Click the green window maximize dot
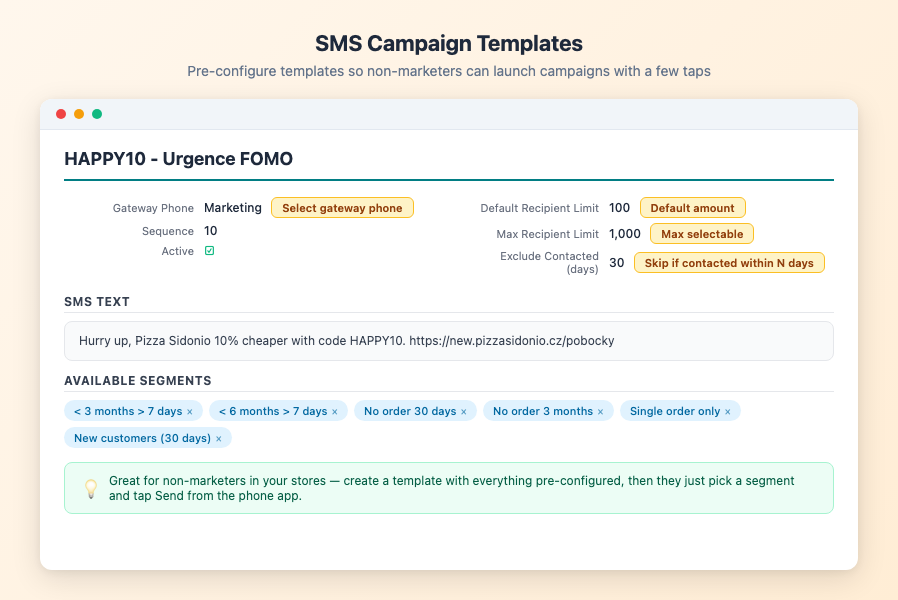The width and height of the screenshot is (898, 600). tap(97, 114)
